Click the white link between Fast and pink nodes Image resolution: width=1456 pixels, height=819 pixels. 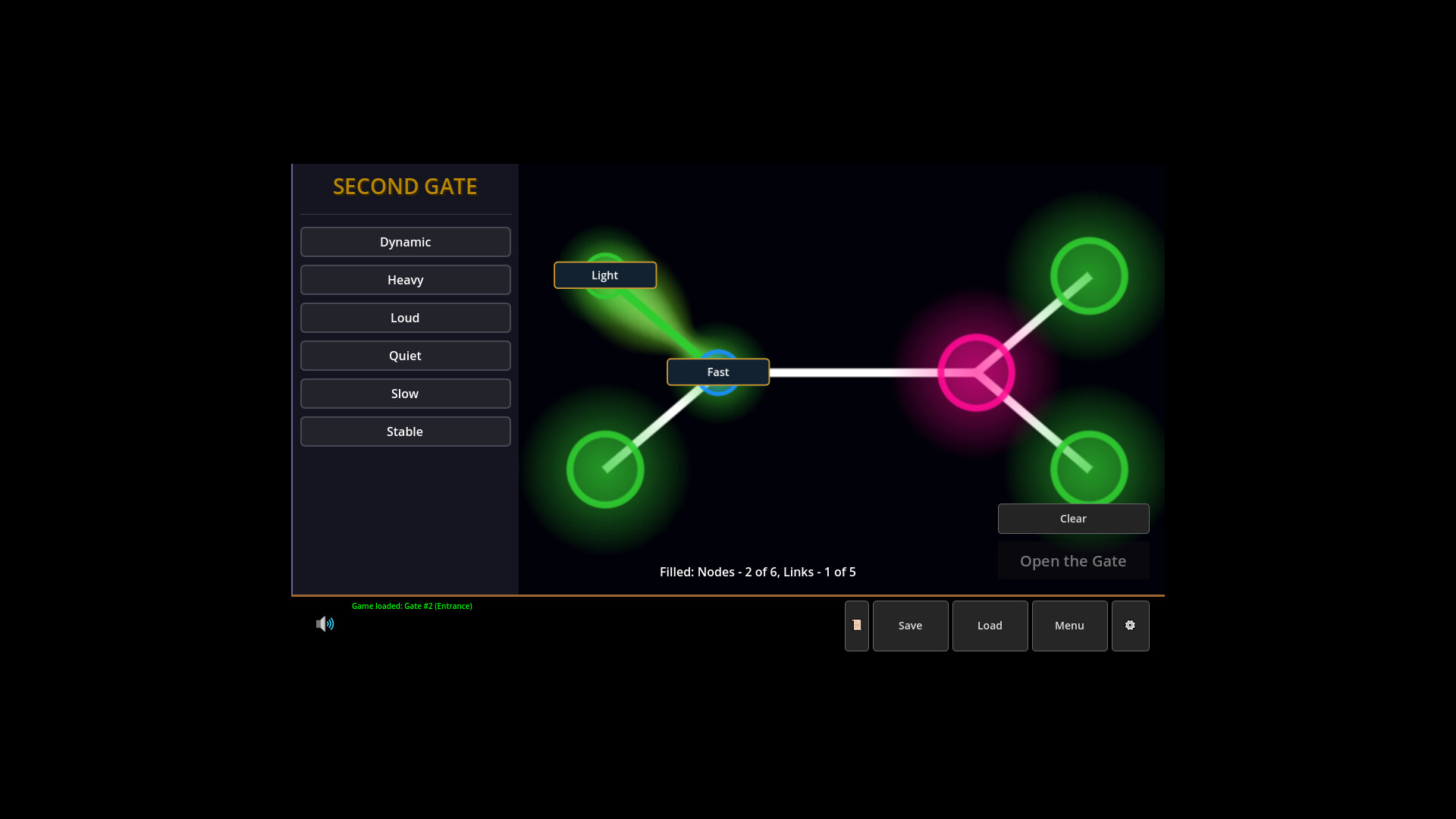(849, 372)
